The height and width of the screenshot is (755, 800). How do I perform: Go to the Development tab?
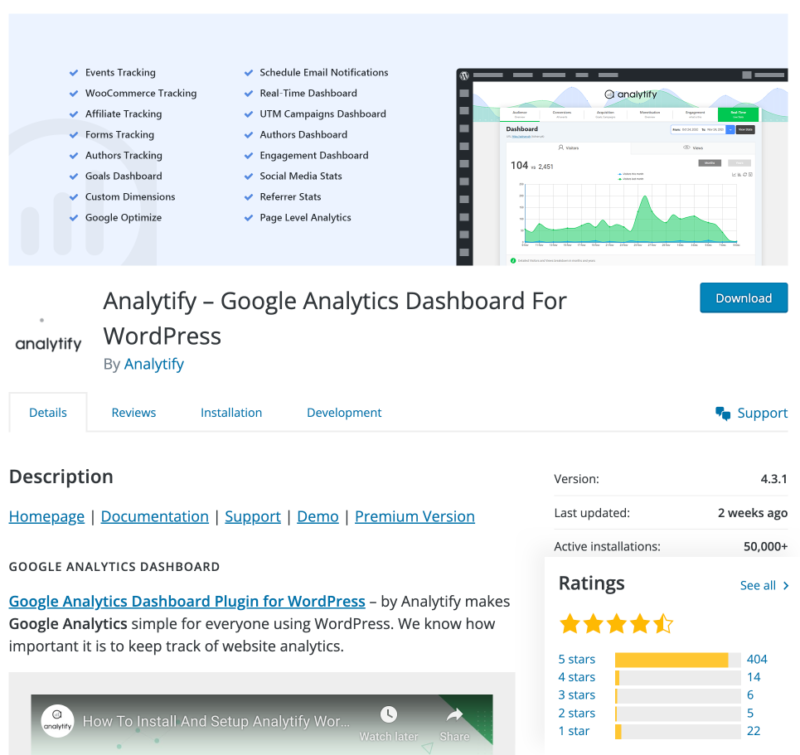344,413
